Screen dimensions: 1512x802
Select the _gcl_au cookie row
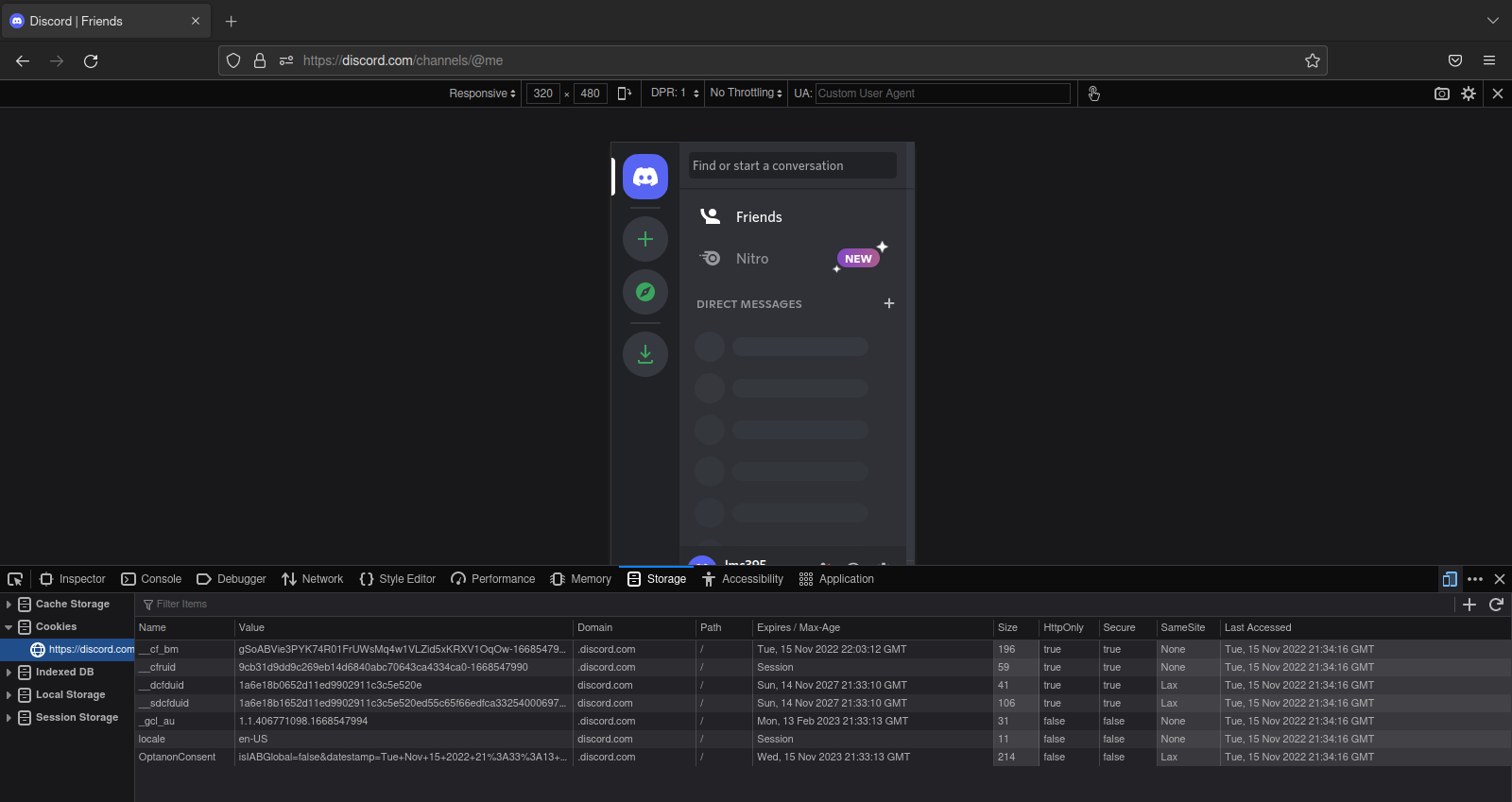click(822, 721)
